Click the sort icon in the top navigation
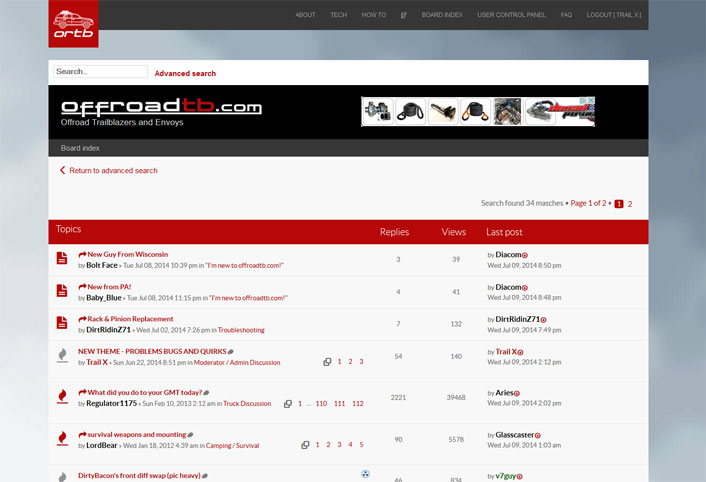Image resolution: width=706 pixels, height=482 pixels. [404, 15]
